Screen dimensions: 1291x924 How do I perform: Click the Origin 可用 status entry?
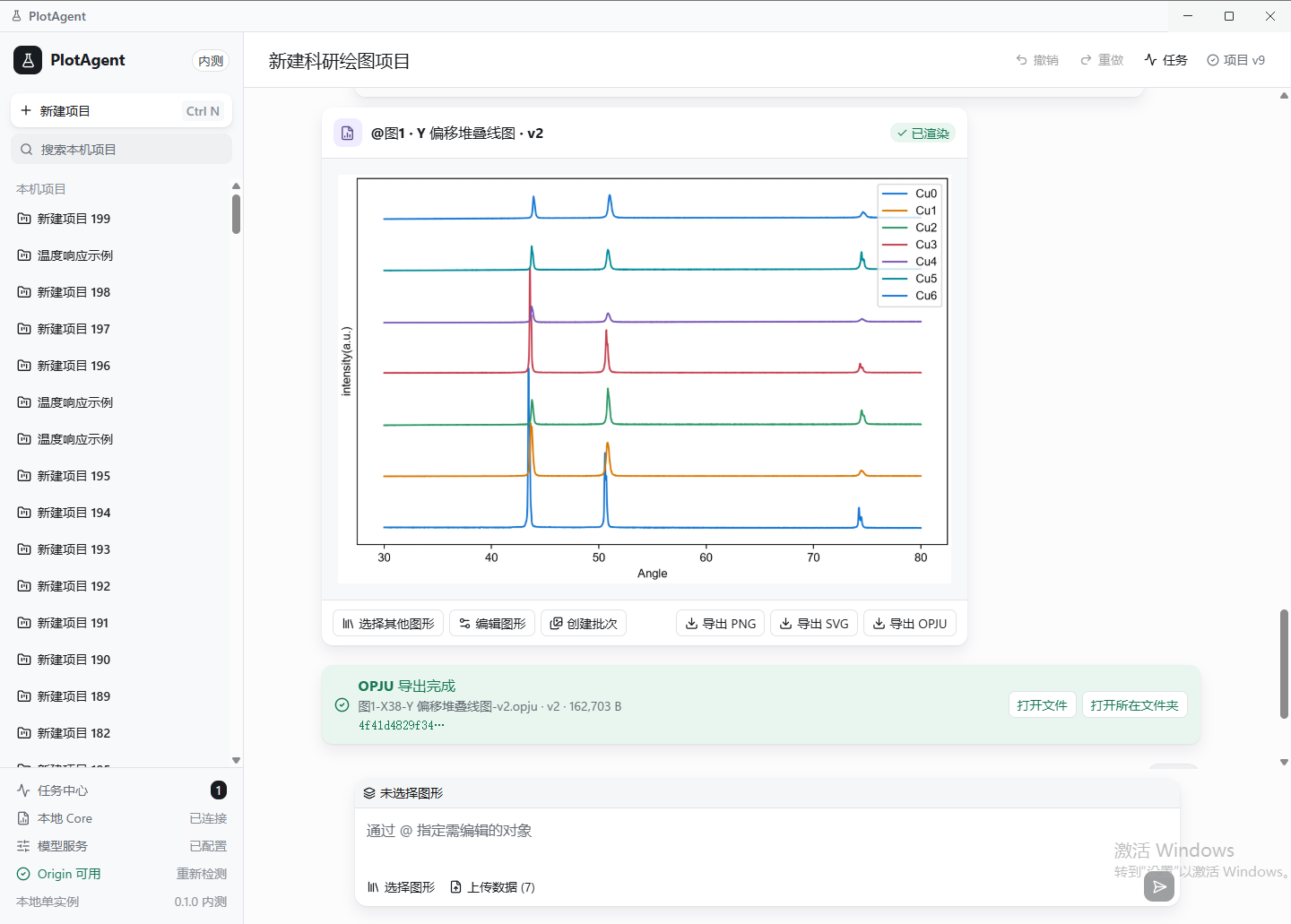[x=59, y=874]
